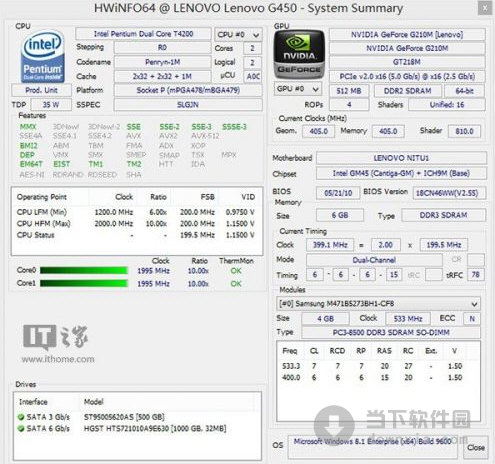
Task: Click the Cores count field
Action: click(x=252, y=48)
